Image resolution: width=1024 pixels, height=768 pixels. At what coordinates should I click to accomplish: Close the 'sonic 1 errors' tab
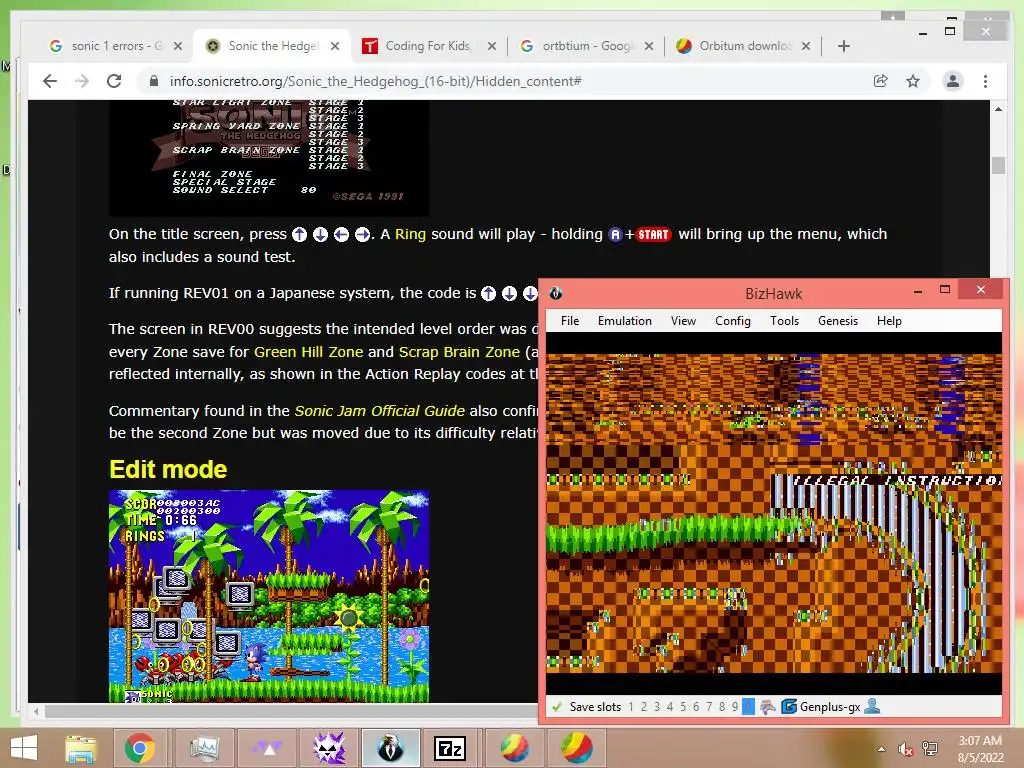point(178,46)
